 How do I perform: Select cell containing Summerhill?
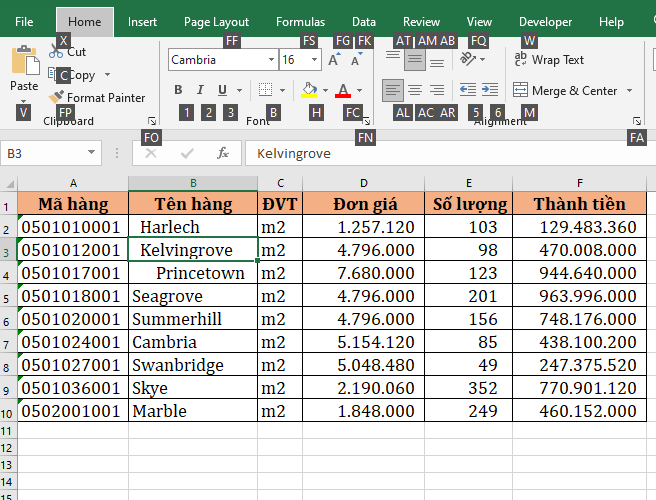192,319
